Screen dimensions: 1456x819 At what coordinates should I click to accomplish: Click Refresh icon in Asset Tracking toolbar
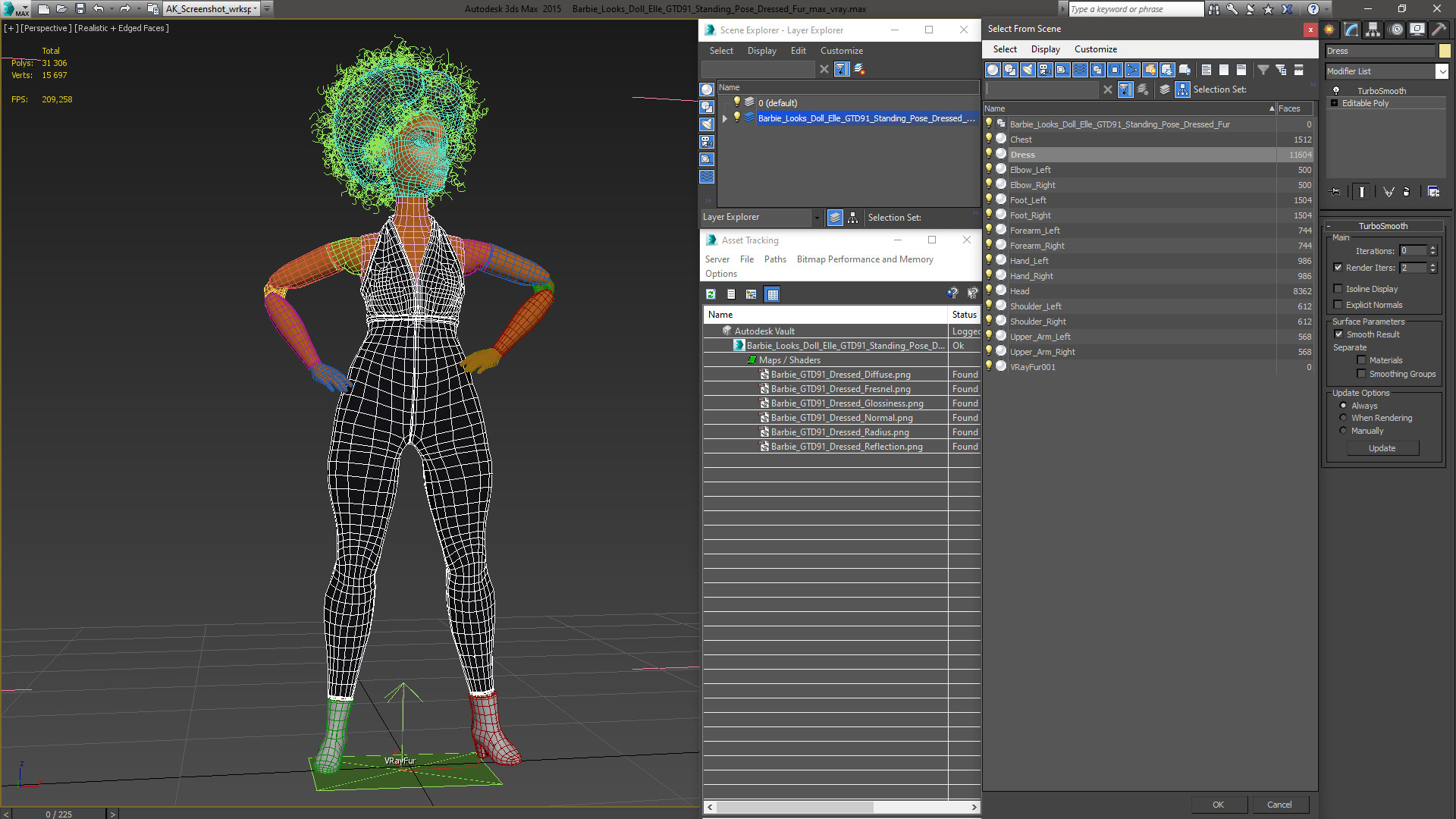point(711,294)
